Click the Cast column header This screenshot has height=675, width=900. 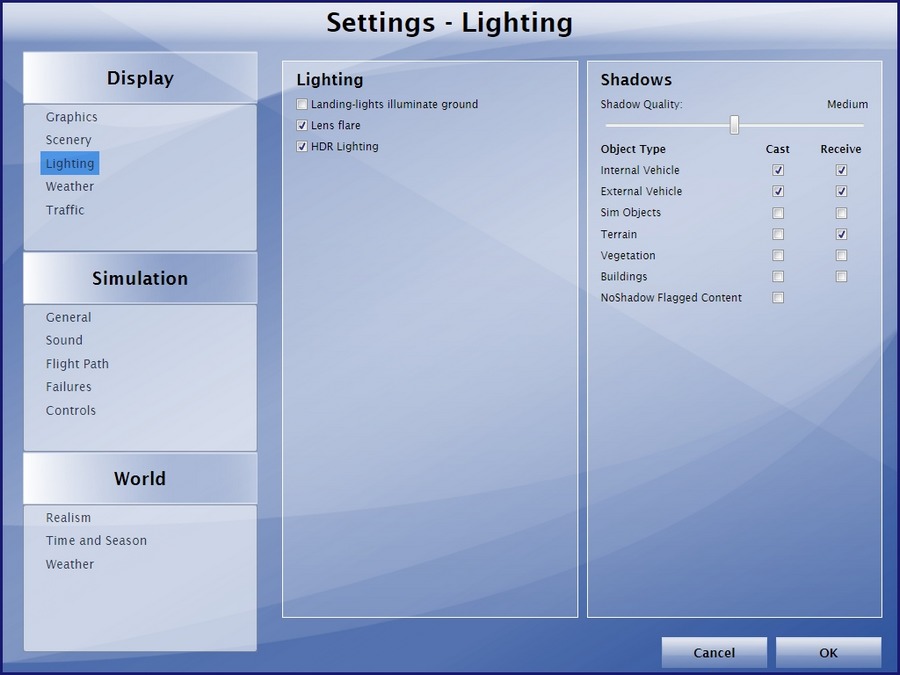[778, 149]
